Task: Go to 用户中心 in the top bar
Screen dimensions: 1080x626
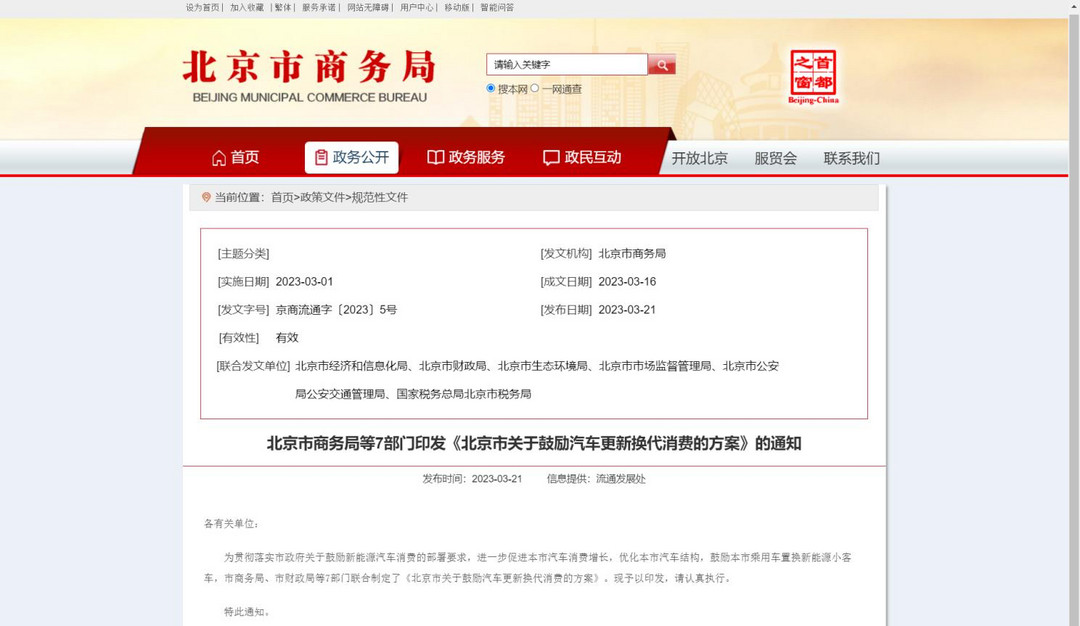Action: [x=417, y=8]
